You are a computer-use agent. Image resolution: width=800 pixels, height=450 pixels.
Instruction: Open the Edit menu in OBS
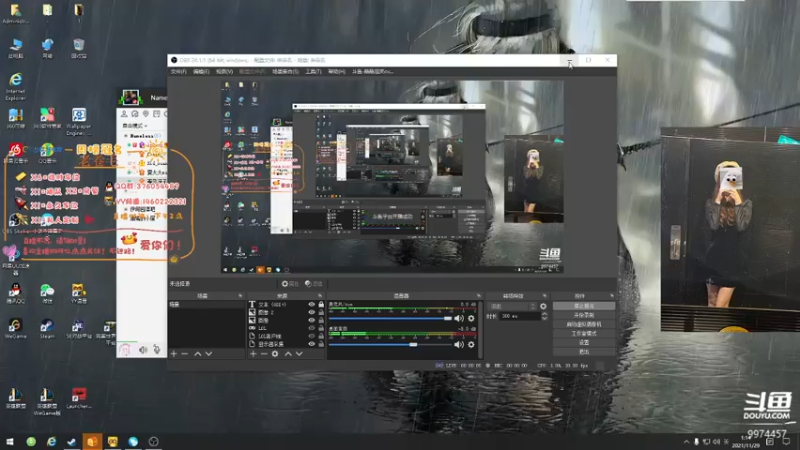[x=201, y=71]
